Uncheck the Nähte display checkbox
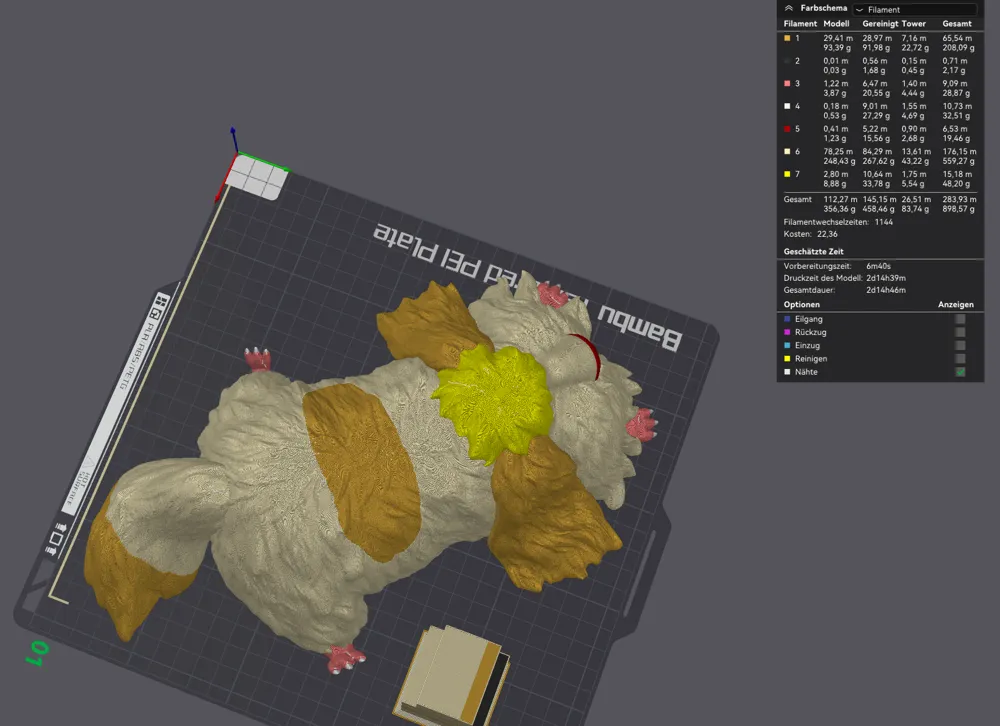 [960, 372]
